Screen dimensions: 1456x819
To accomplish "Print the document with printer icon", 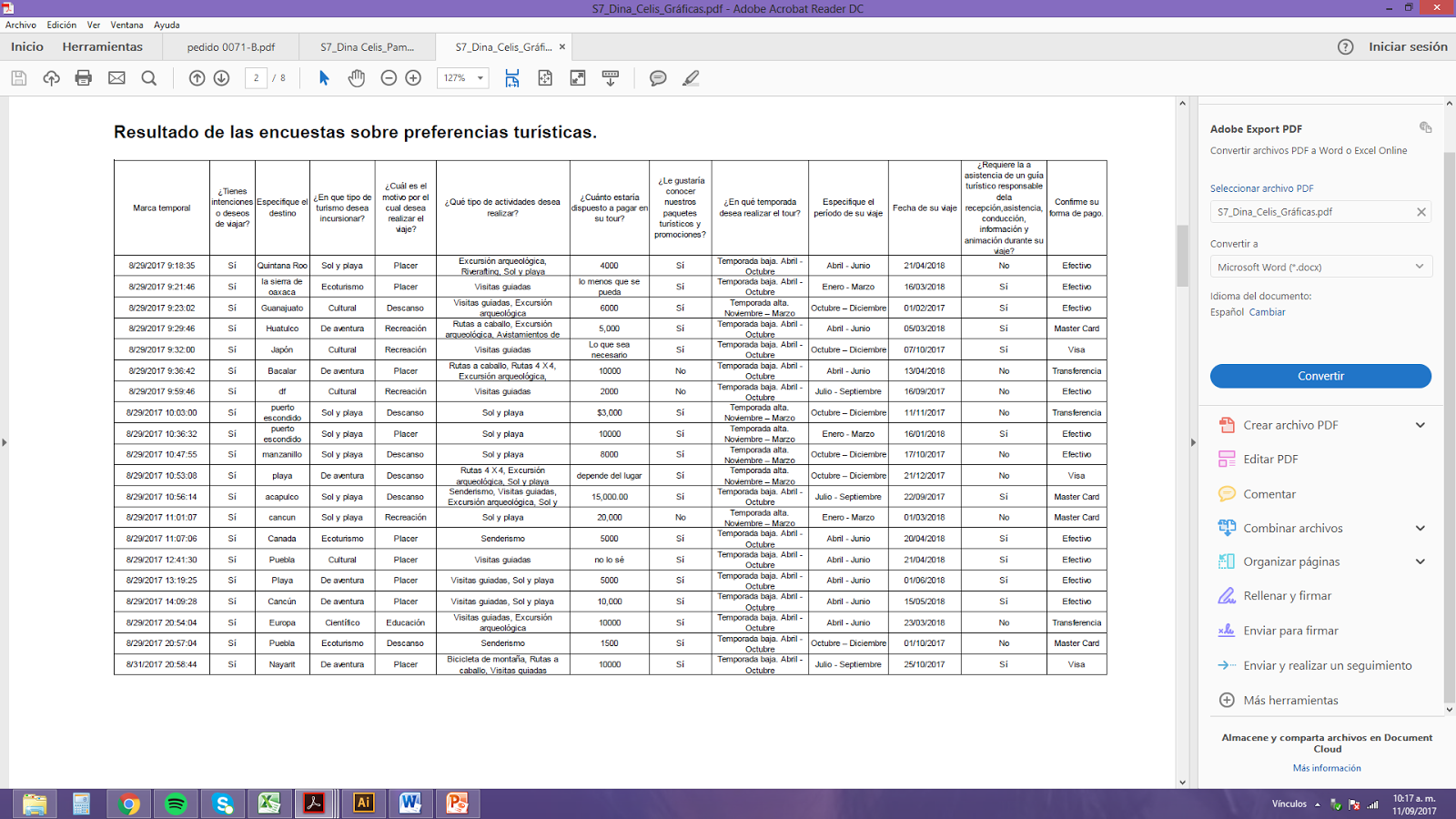I will click(84, 78).
